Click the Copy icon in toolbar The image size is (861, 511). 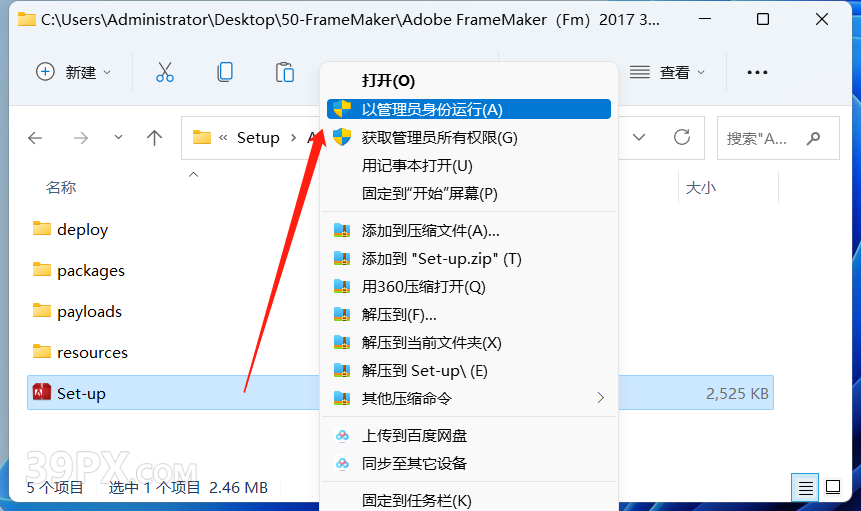click(x=225, y=72)
